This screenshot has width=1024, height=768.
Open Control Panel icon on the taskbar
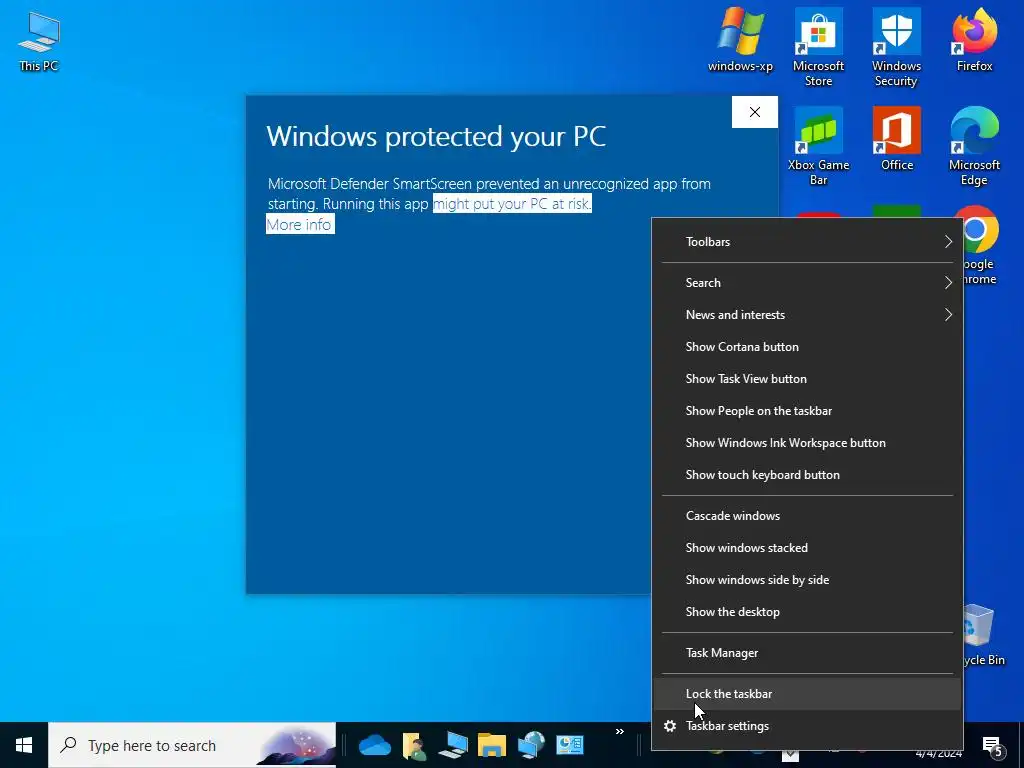pyautogui.click(x=569, y=745)
